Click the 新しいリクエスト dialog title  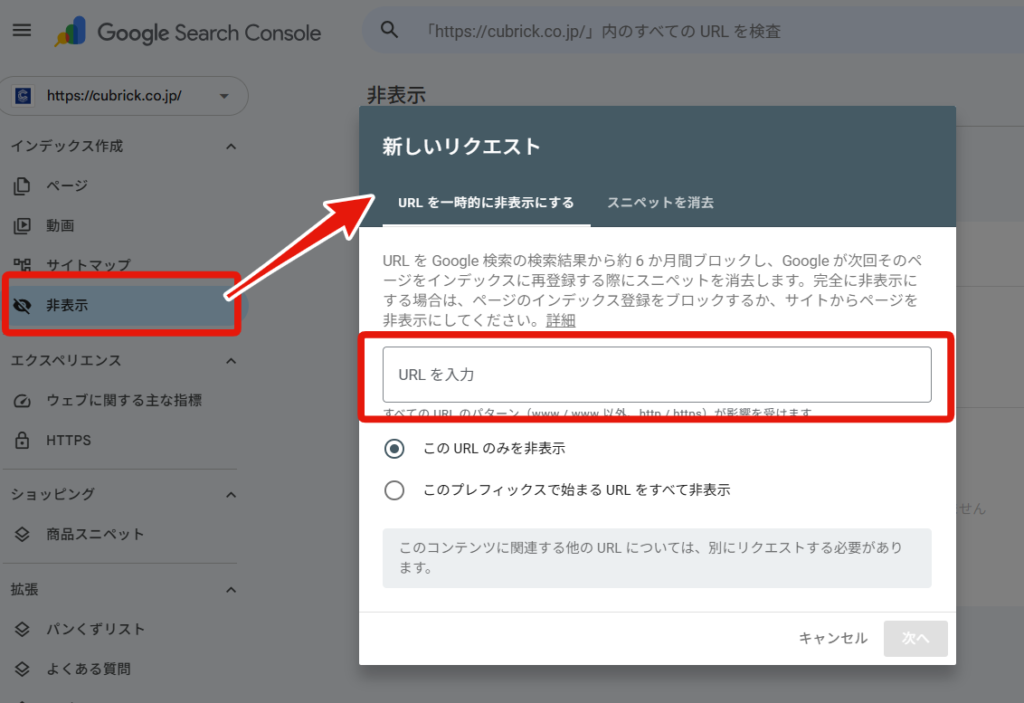[461, 146]
